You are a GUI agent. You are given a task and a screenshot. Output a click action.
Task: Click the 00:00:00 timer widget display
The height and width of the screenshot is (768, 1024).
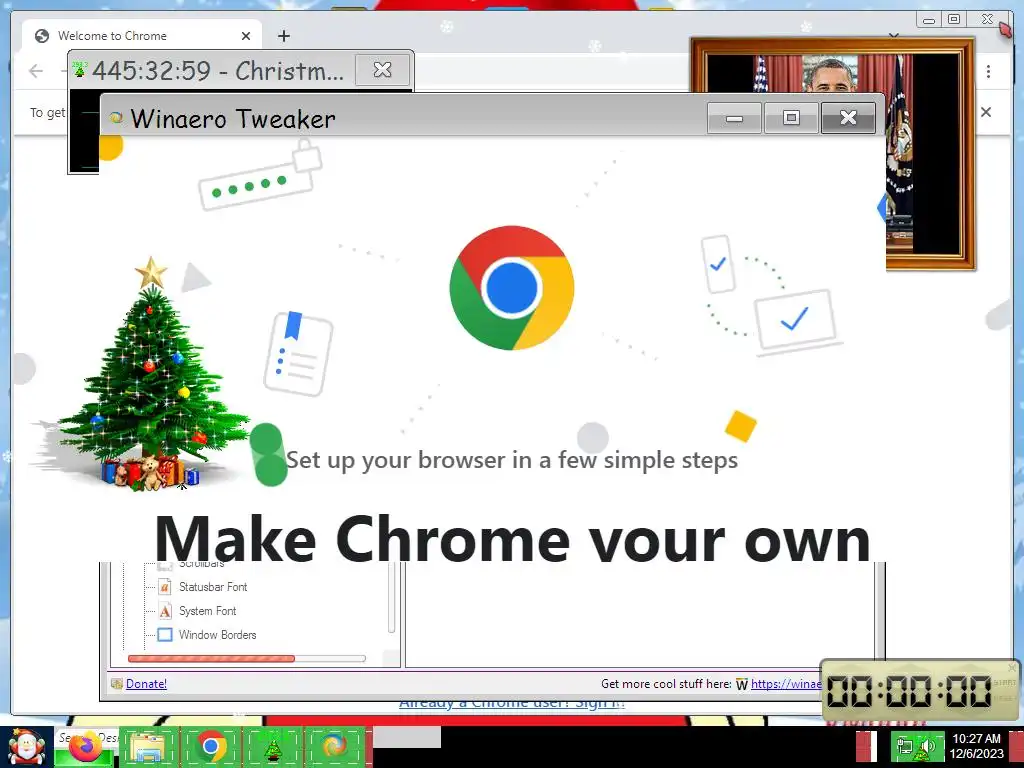(x=909, y=690)
